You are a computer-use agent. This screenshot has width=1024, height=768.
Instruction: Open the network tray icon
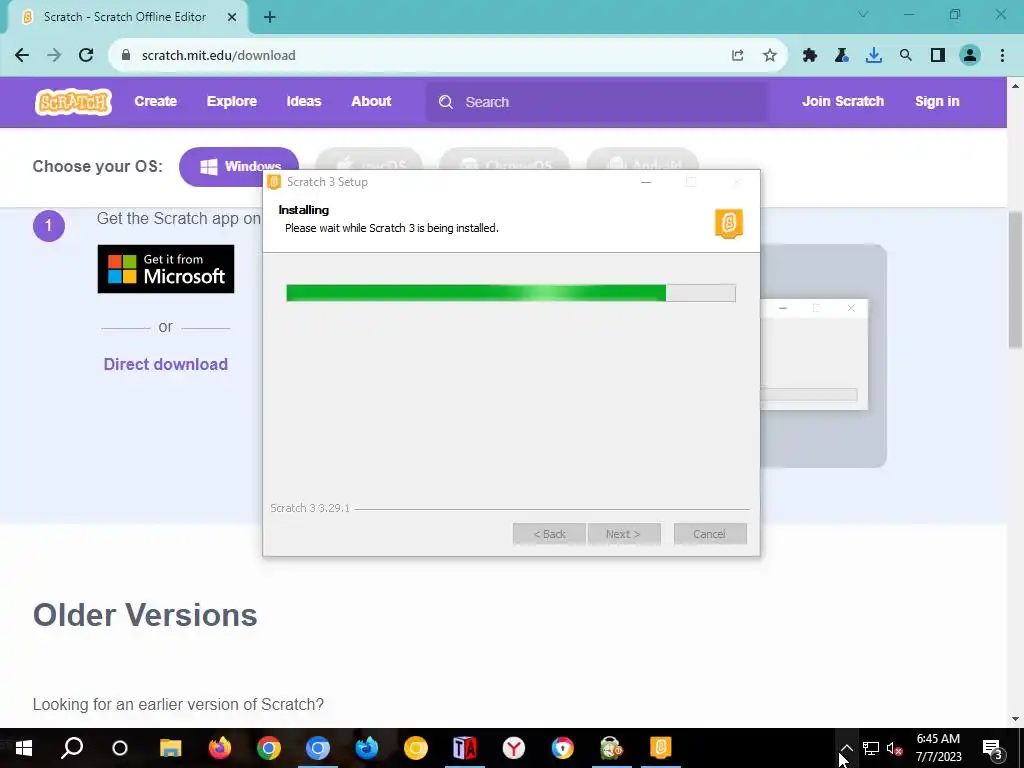(x=871, y=748)
